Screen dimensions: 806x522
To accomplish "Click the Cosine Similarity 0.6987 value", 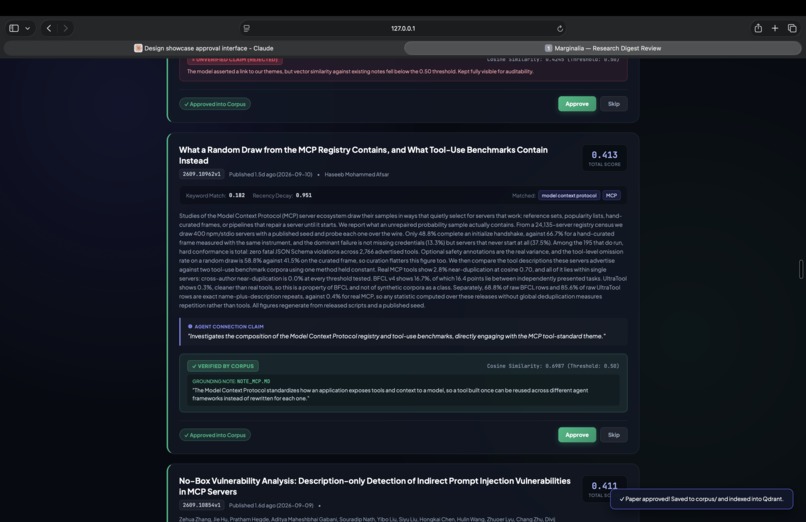I will tap(553, 366).
